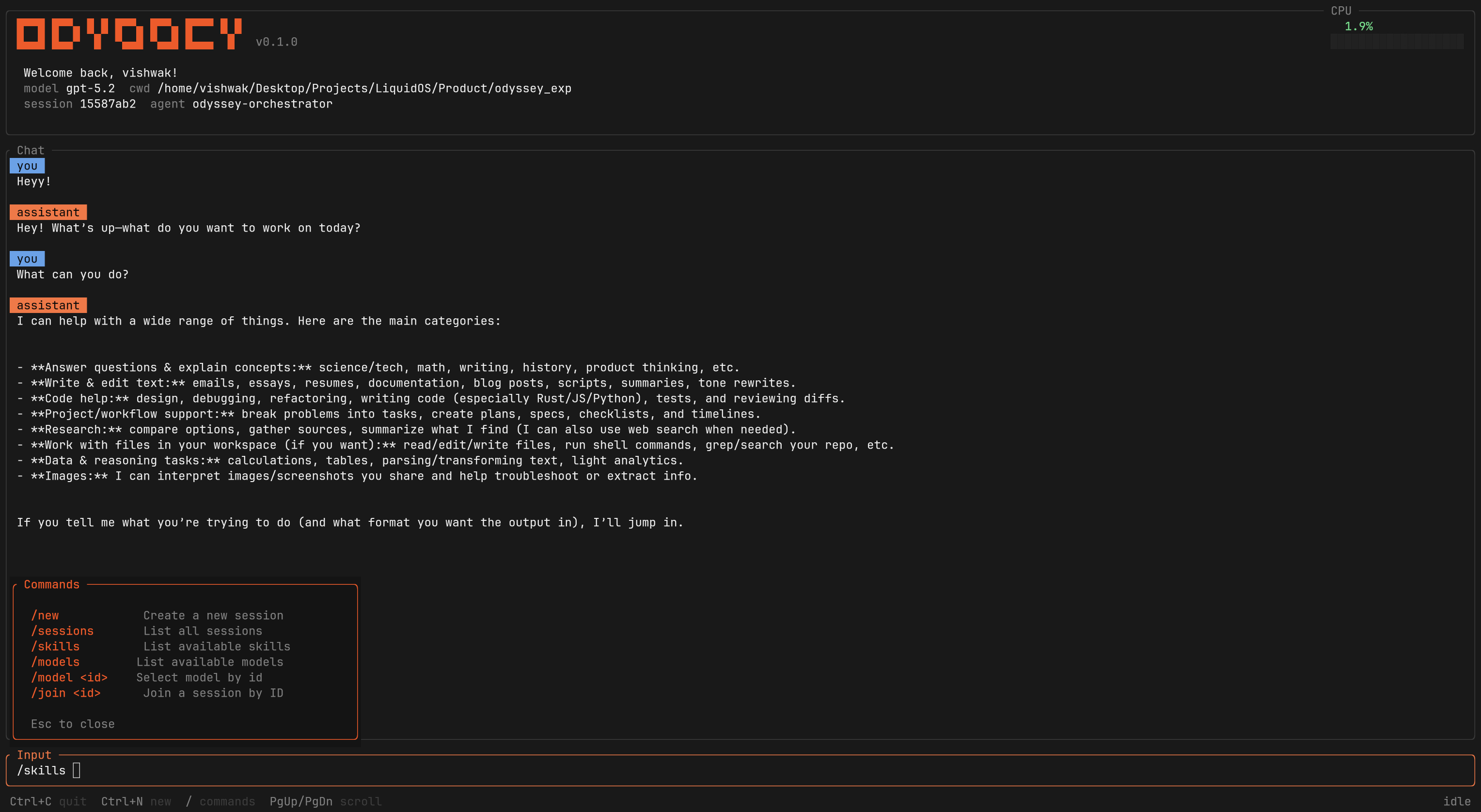Image resolution: width=1481 pixels, height=812 pixels.
Task: Click the CPU 1.9% value
Action: (1358, 27)
